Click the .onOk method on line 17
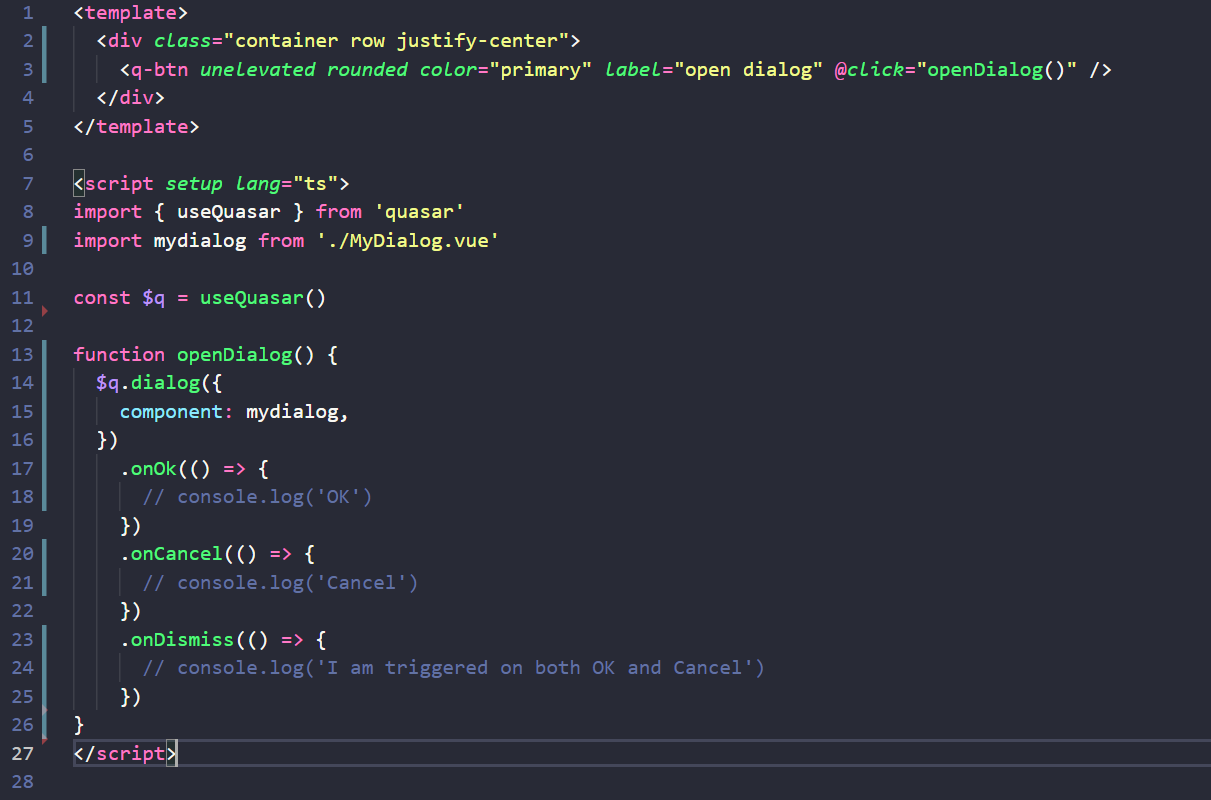 point(148,468)
